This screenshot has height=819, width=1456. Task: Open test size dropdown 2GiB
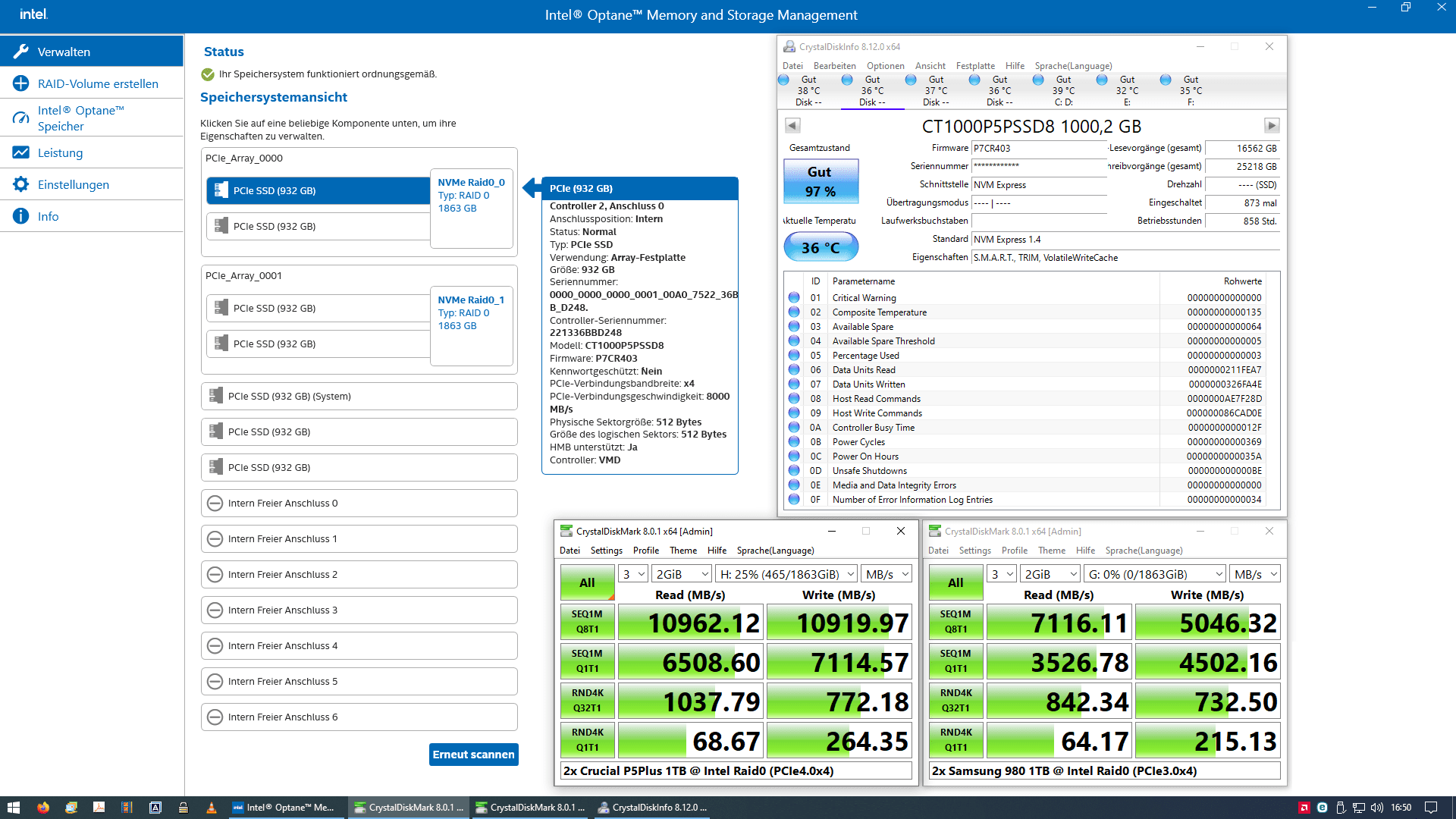pyautogui.click(x=682, y=574)
